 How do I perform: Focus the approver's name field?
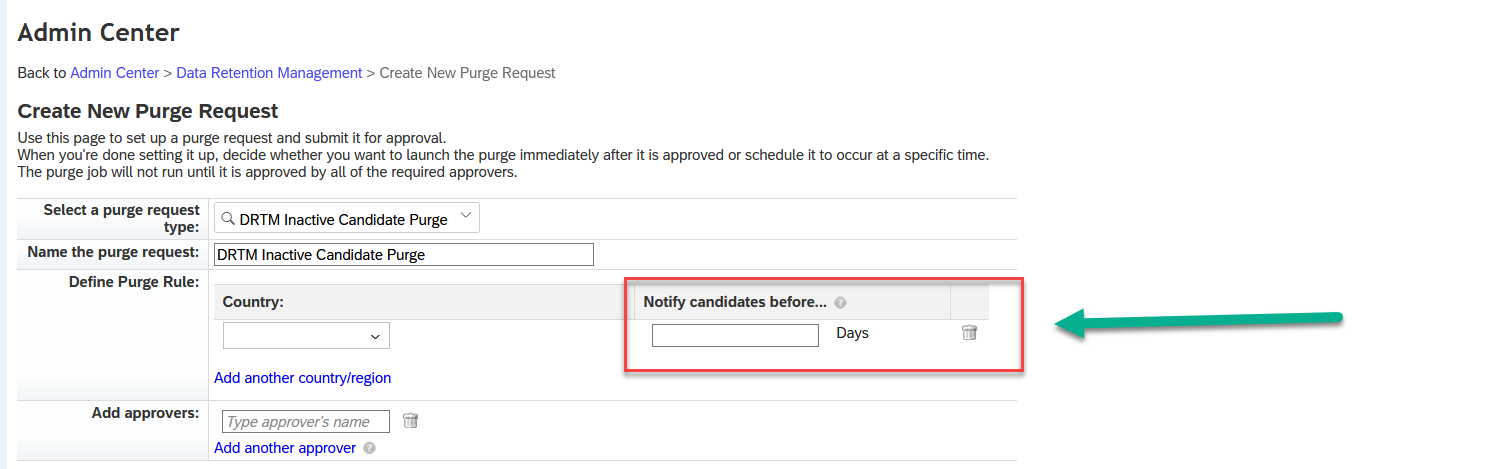click(306, 422)
